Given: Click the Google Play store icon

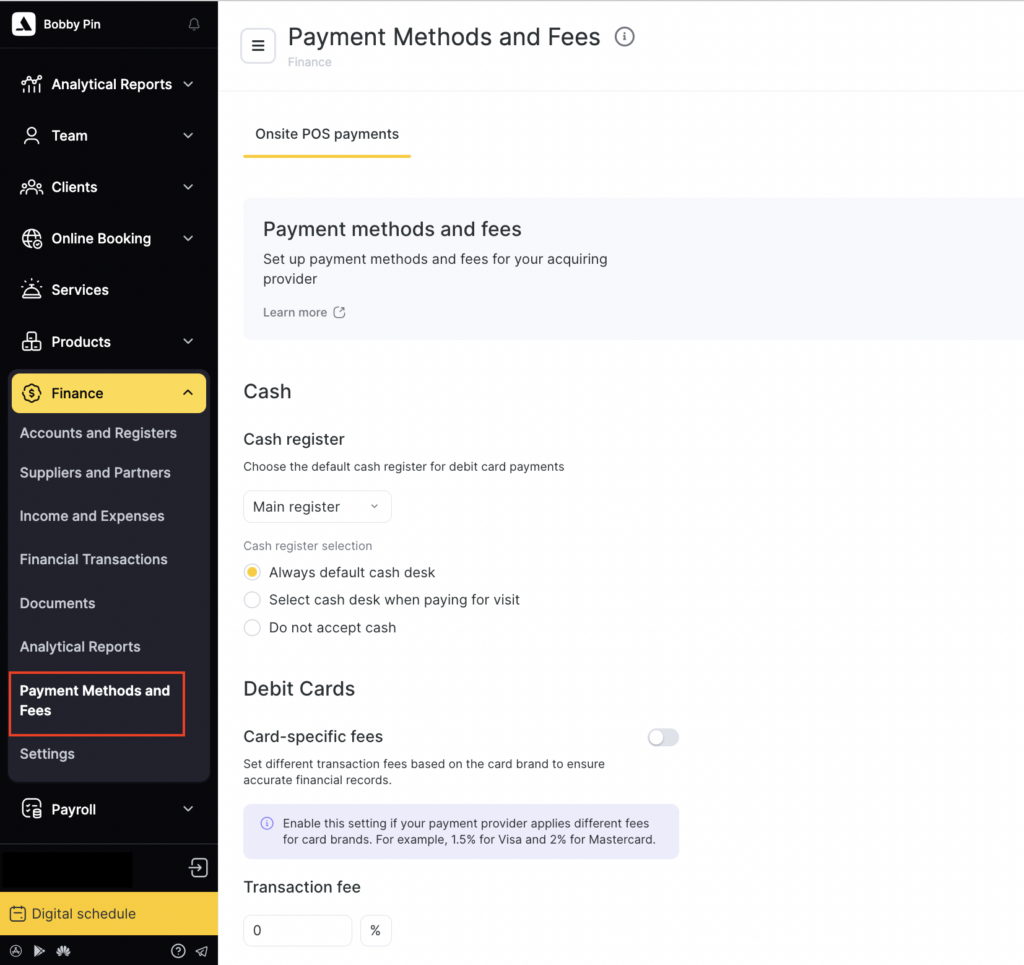Looking at the screenshot, I should coord(39,951).
